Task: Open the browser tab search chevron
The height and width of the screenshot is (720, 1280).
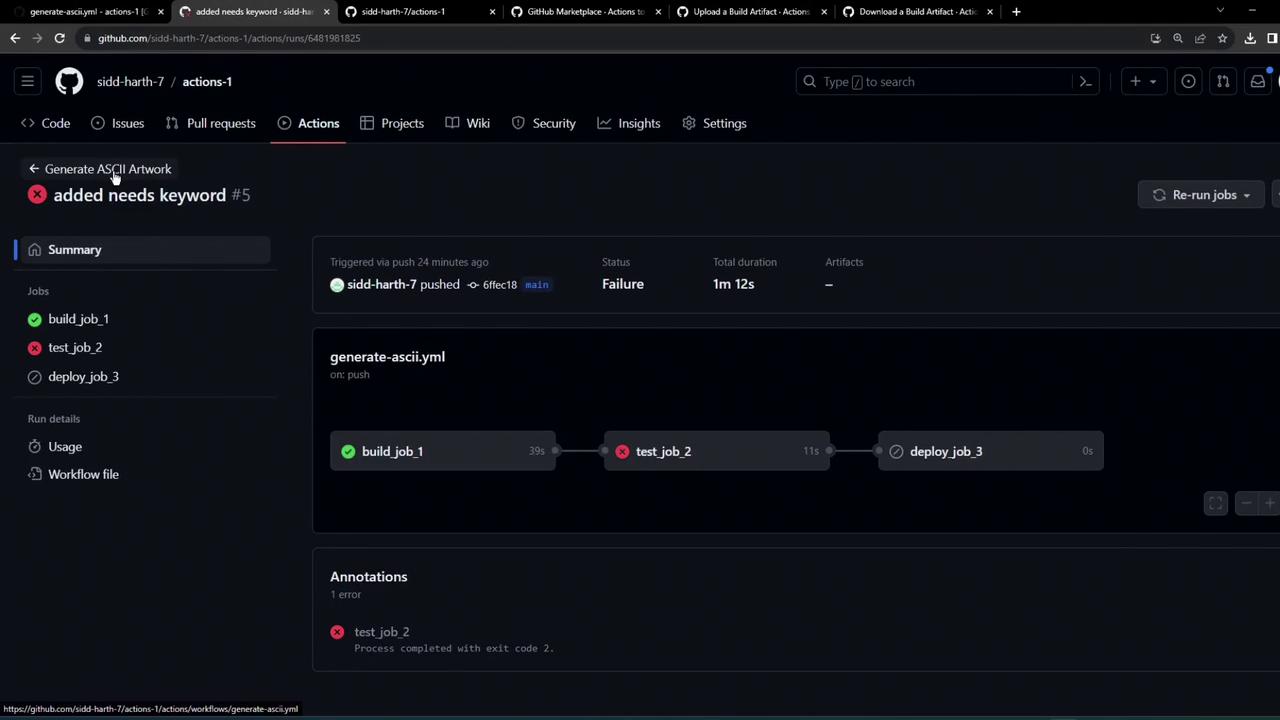Action: (x=1220, y=11)
